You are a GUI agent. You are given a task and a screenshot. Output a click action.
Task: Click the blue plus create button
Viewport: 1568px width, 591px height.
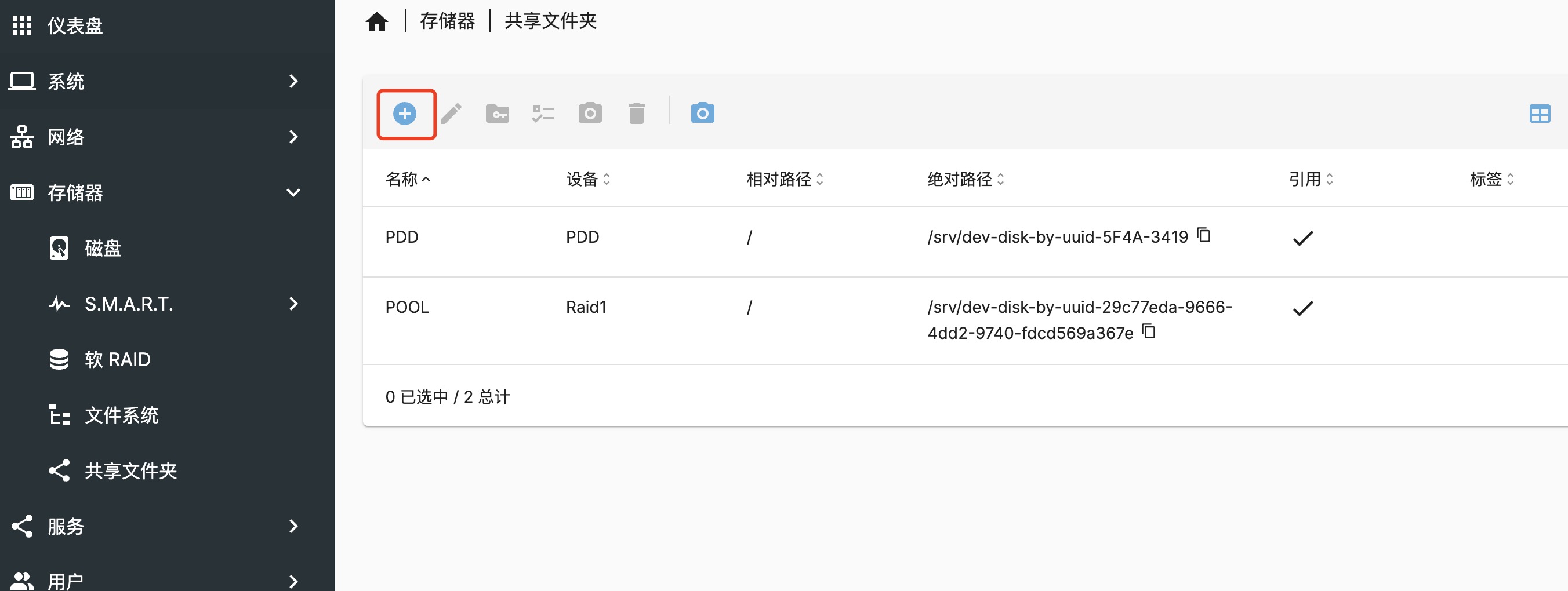[405, 114]
